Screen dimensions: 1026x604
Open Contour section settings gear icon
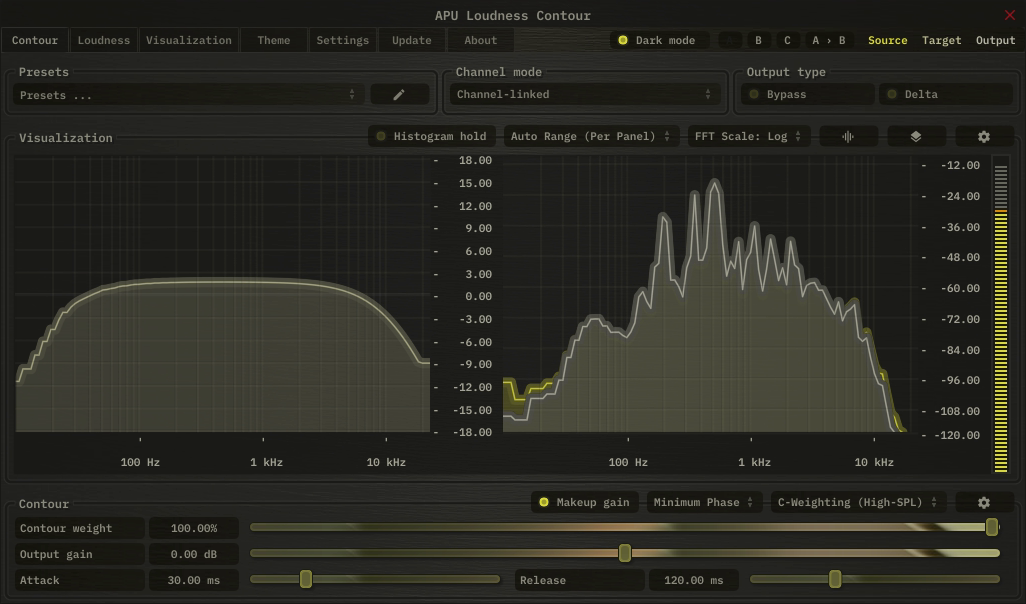point(984,503)
